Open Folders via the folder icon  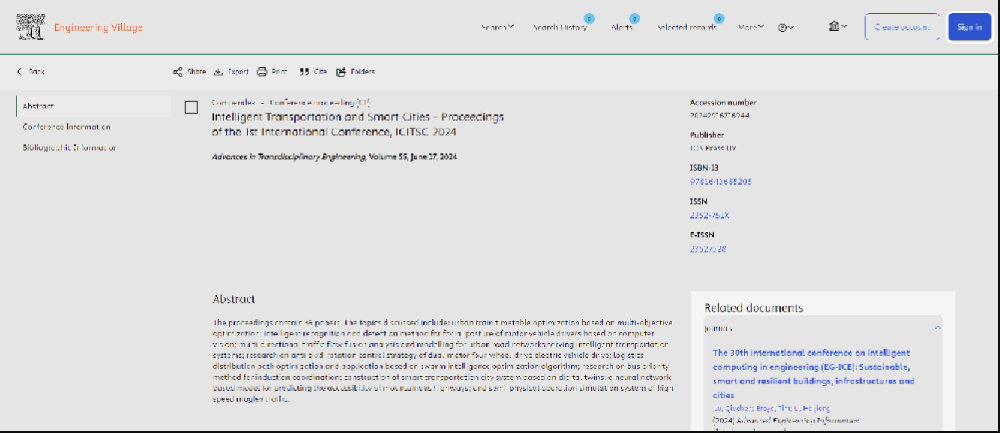point(342,72)
